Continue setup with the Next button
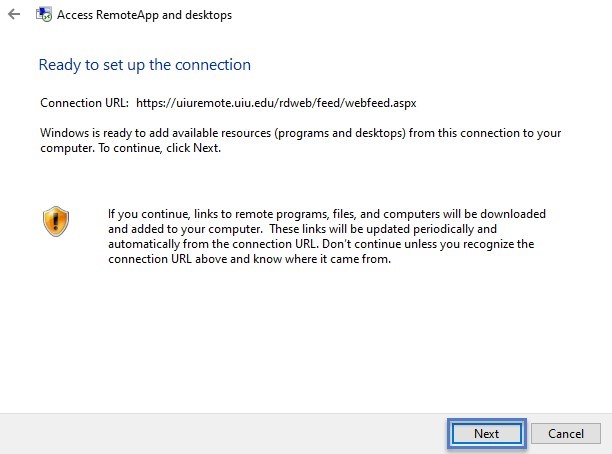 [486, 433]
